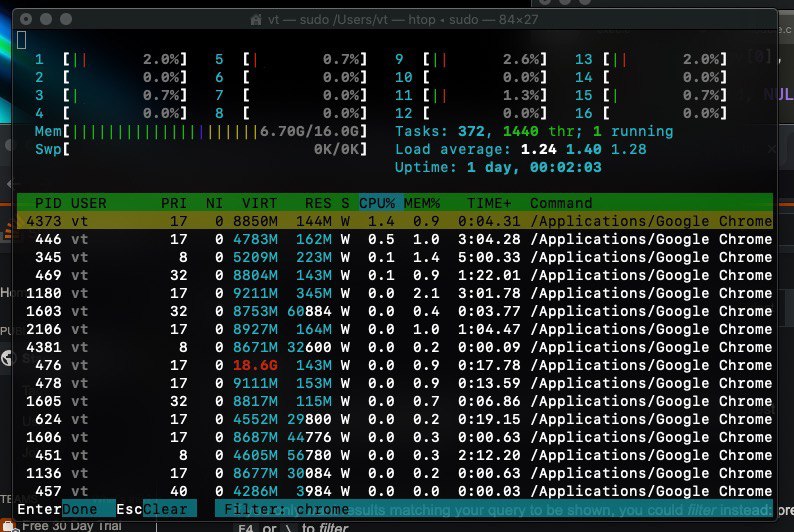Sort by the PRI column header
The height and width of the screenshot is (532, 794).
click(x=174, y=203)
